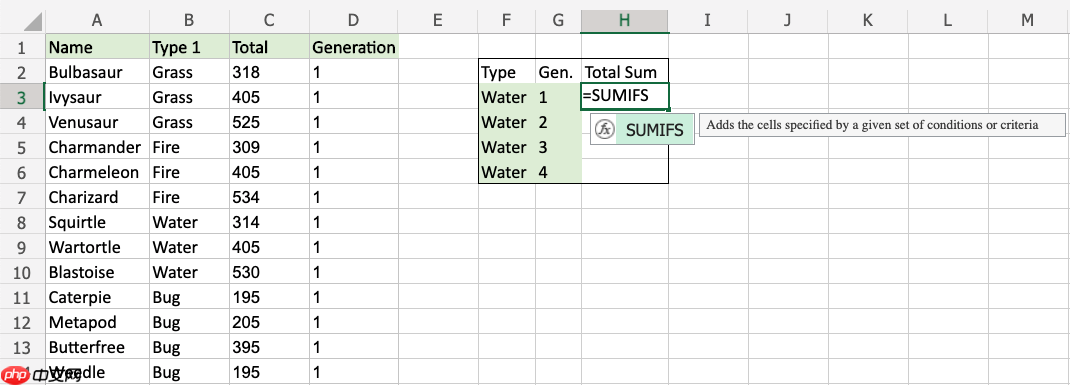
Task: Click Fire type cell for Charizard
Action: coord(190,197)
